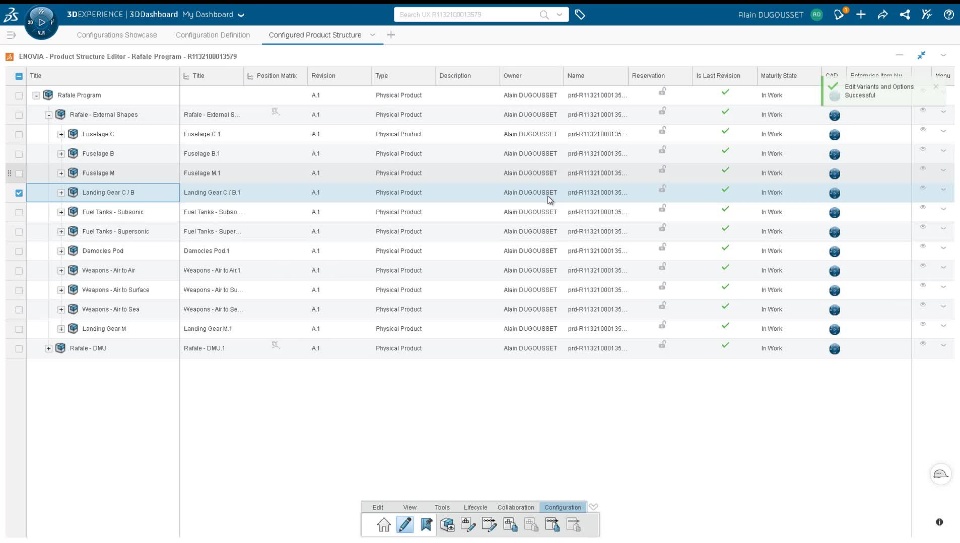Open the Configurations Showcase tab
Viewport: 960px width, 543px height.
coord(117,35)
